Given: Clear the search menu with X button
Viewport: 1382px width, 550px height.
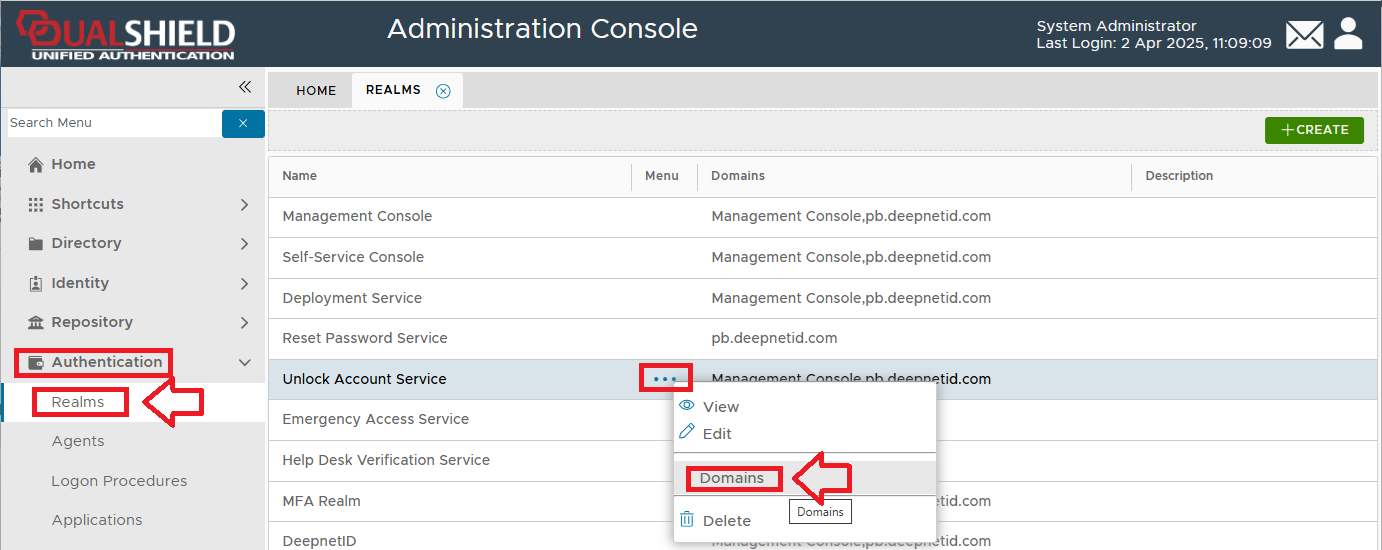Looking at the screenshot, I should coord(243,123).
